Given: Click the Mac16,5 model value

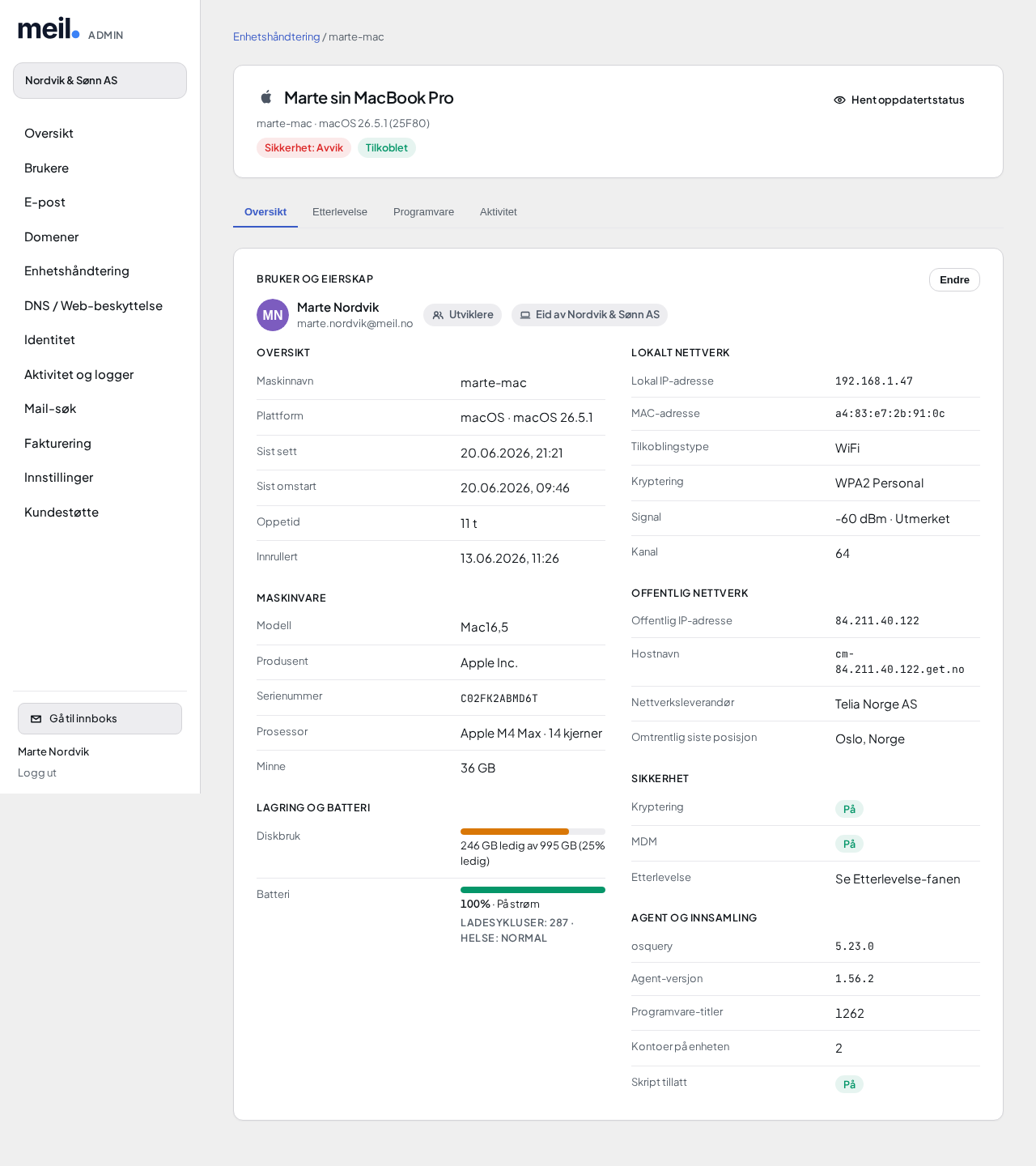Looking at the screenshot, I should [484, 628].
